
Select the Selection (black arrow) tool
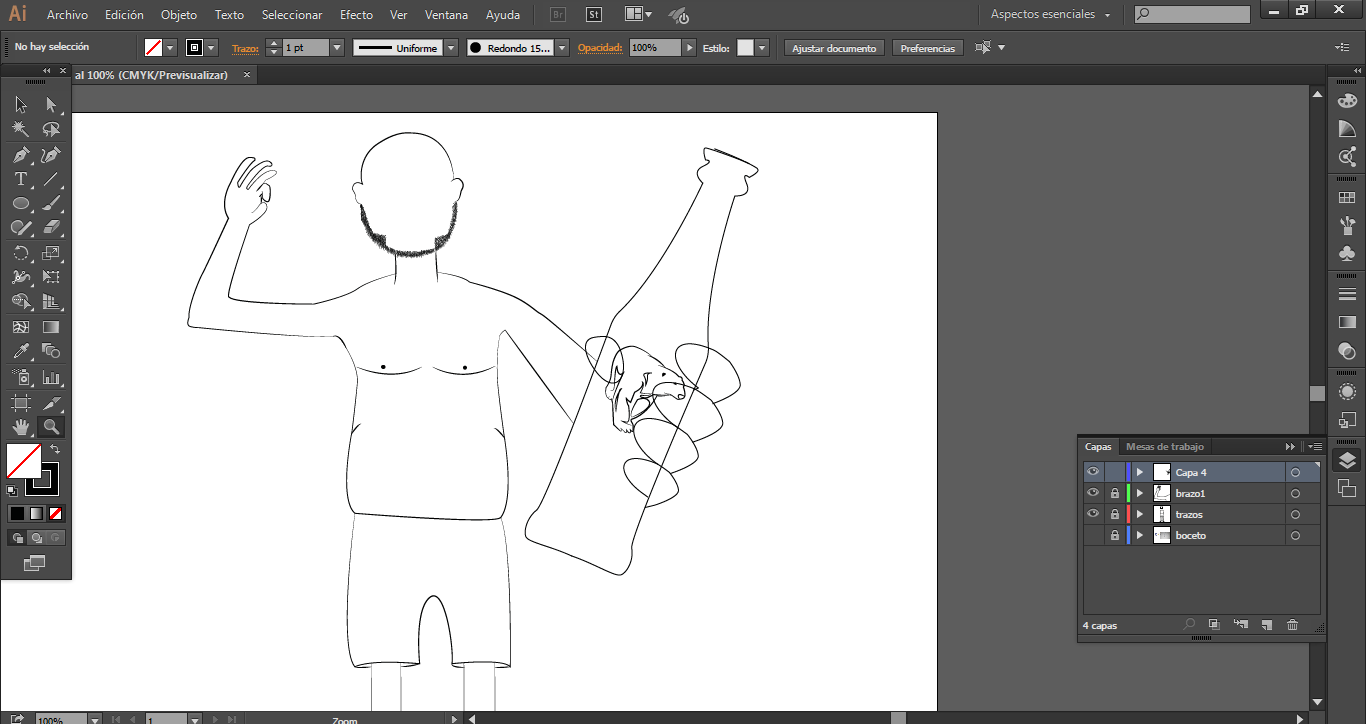coord(21,104)
